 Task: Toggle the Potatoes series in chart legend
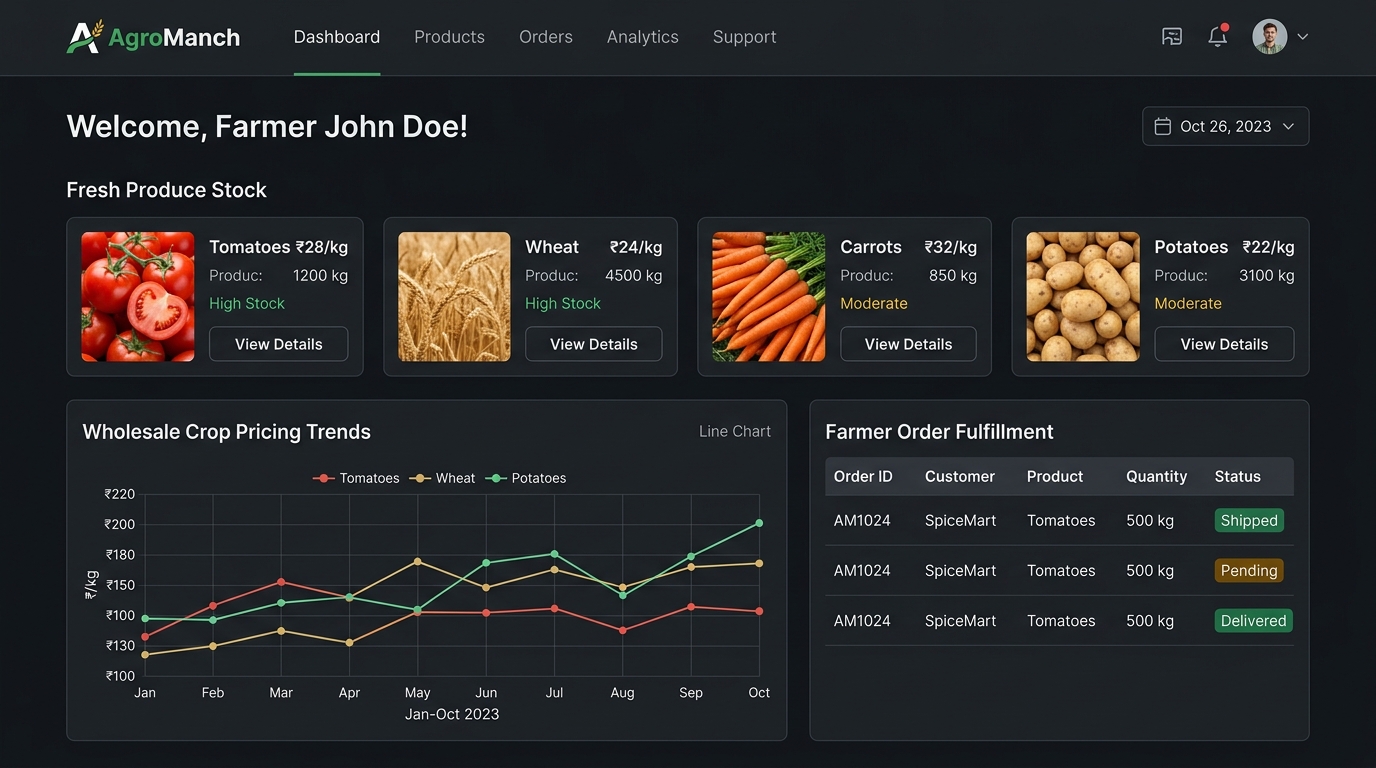point(526,478)
